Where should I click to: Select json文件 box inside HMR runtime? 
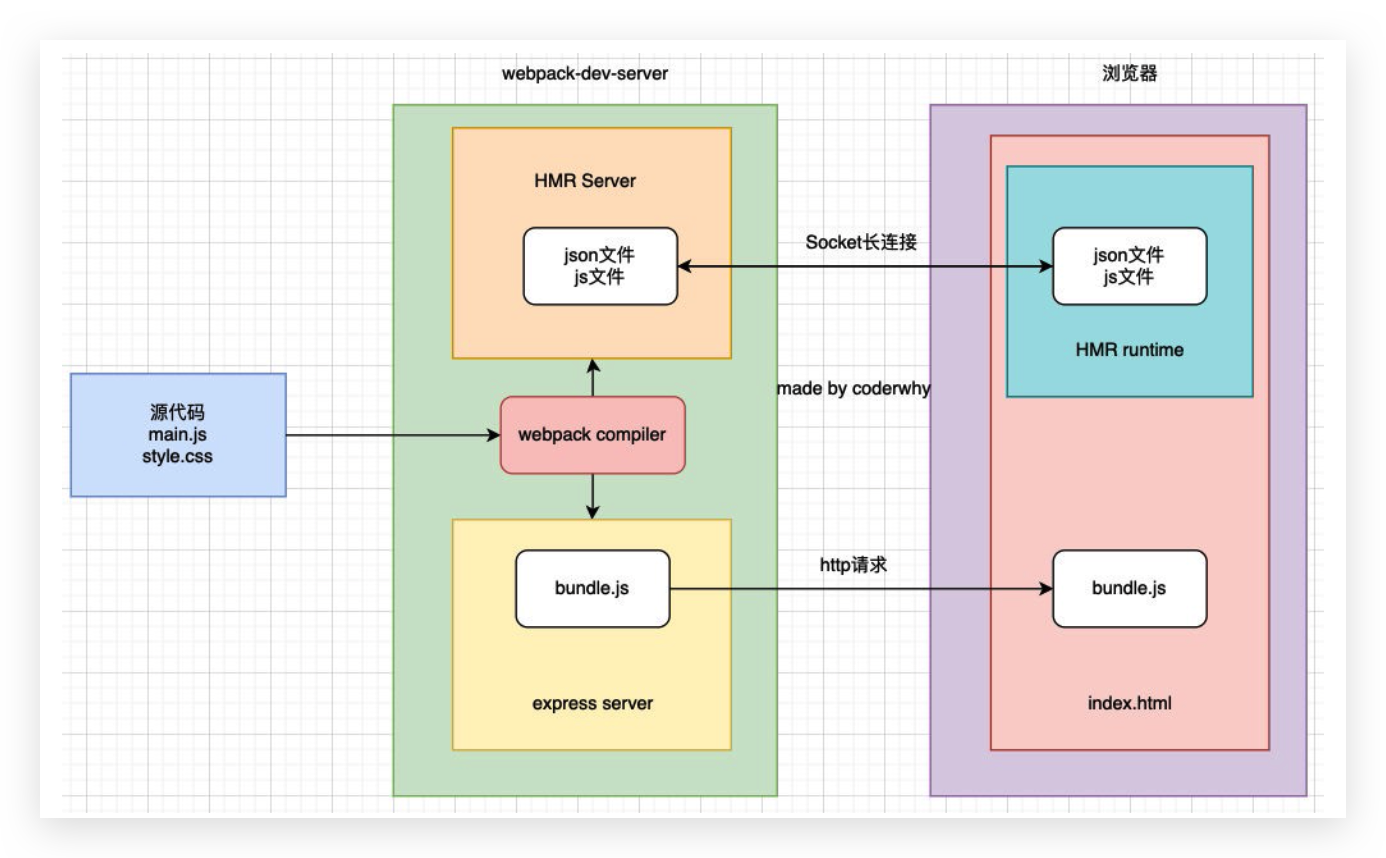pyautogui.click(x=1129, y=266)
